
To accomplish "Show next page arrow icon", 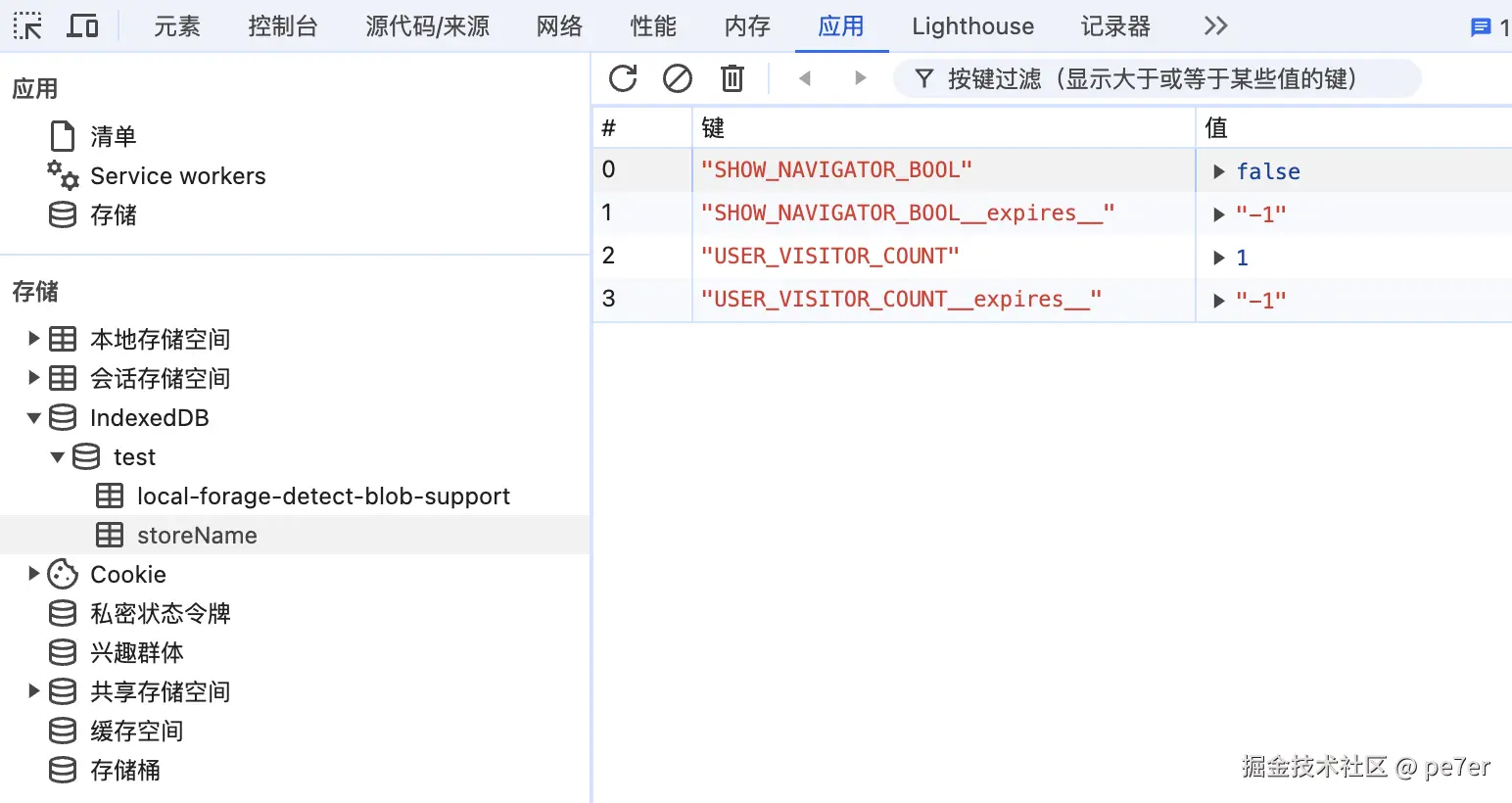I will click(860, 78).
